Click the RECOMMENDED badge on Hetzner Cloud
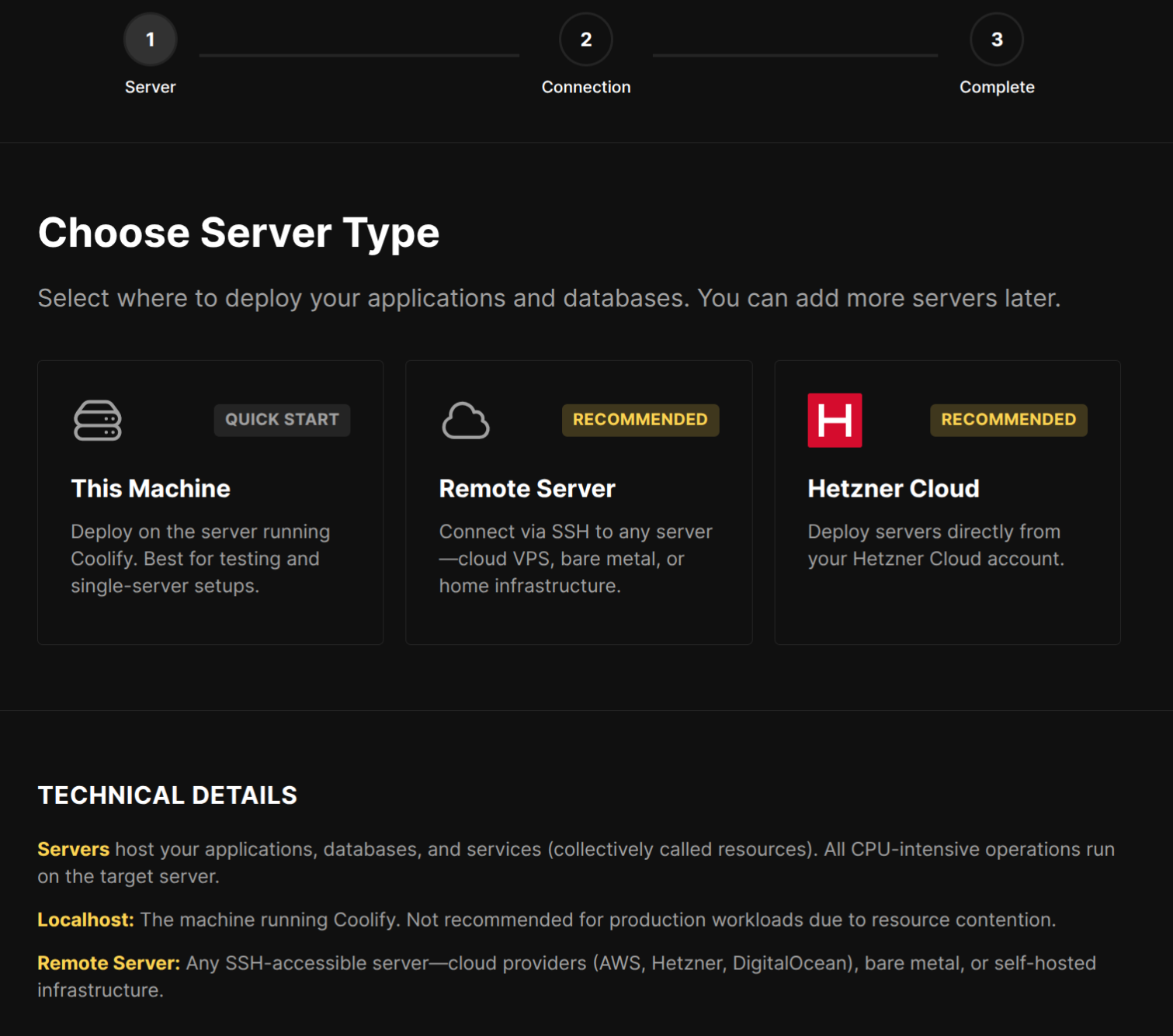The width and height of the screenshot is (1173, 1036). click(x=1008, y=420)
